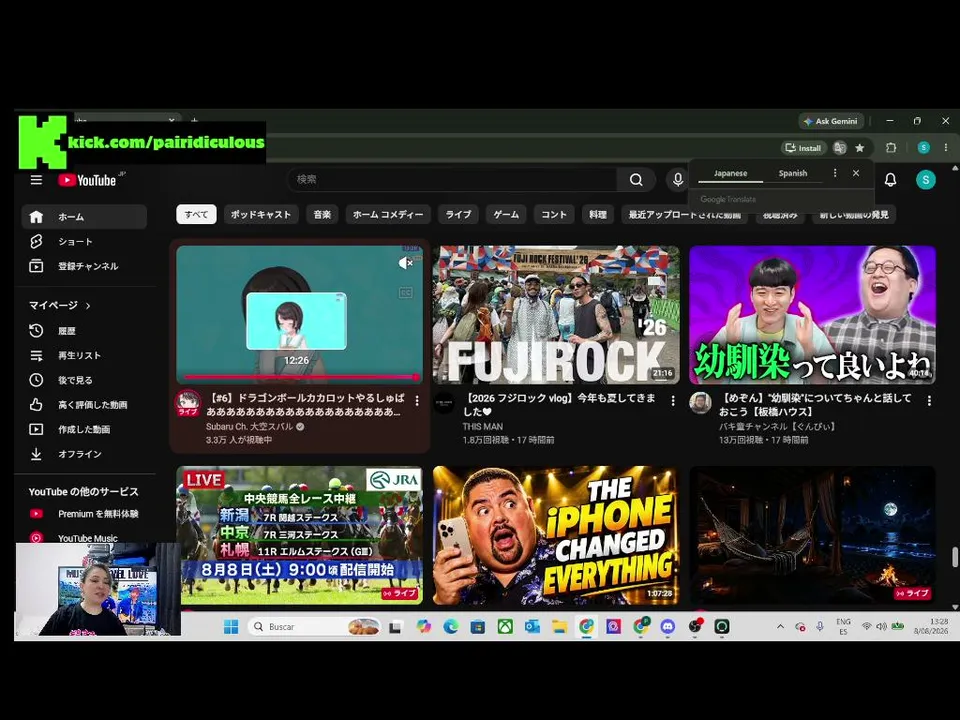This screenshot has height=720, width=960.
Task: Select the すべて filter chip
Action: pyautogui.click(x=196, y=214)
